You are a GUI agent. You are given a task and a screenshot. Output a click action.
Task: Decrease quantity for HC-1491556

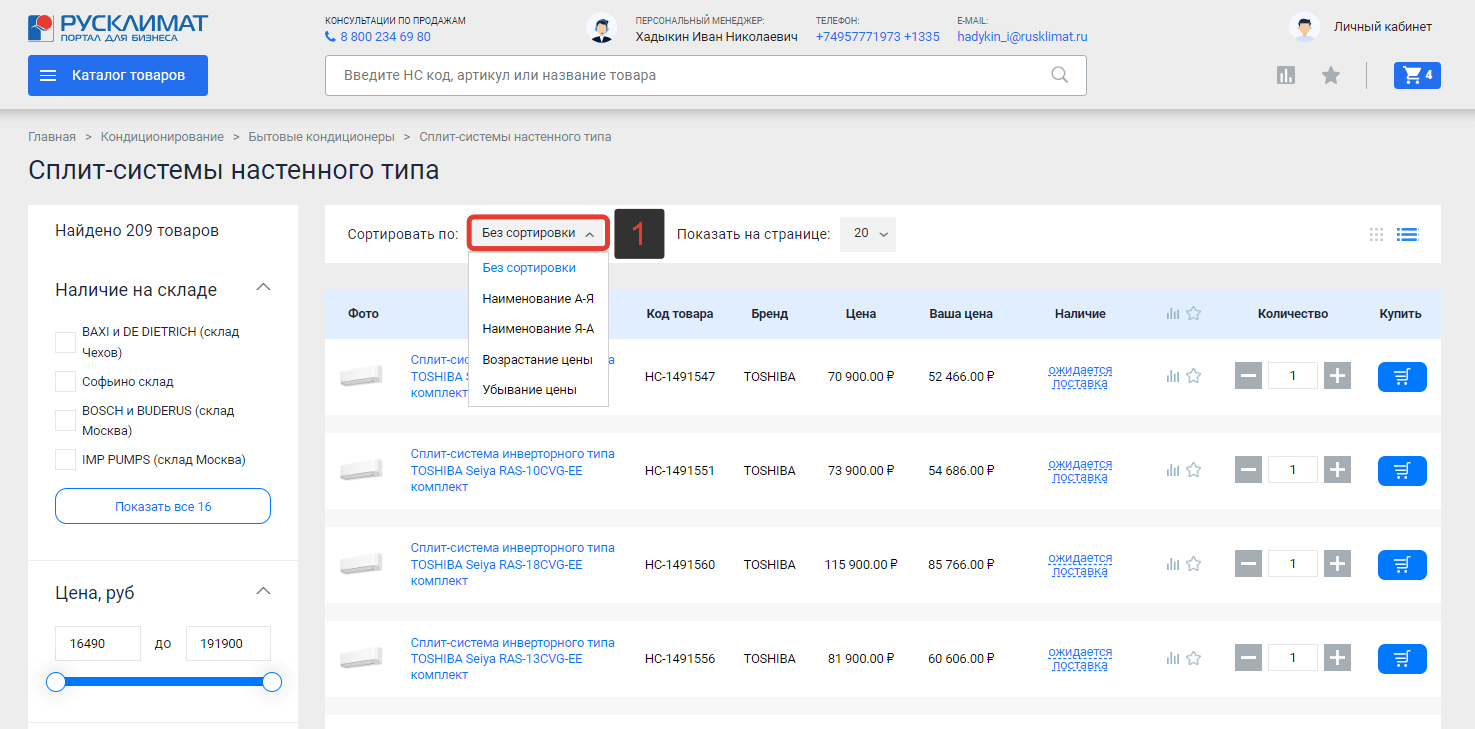pos(1248,658)
